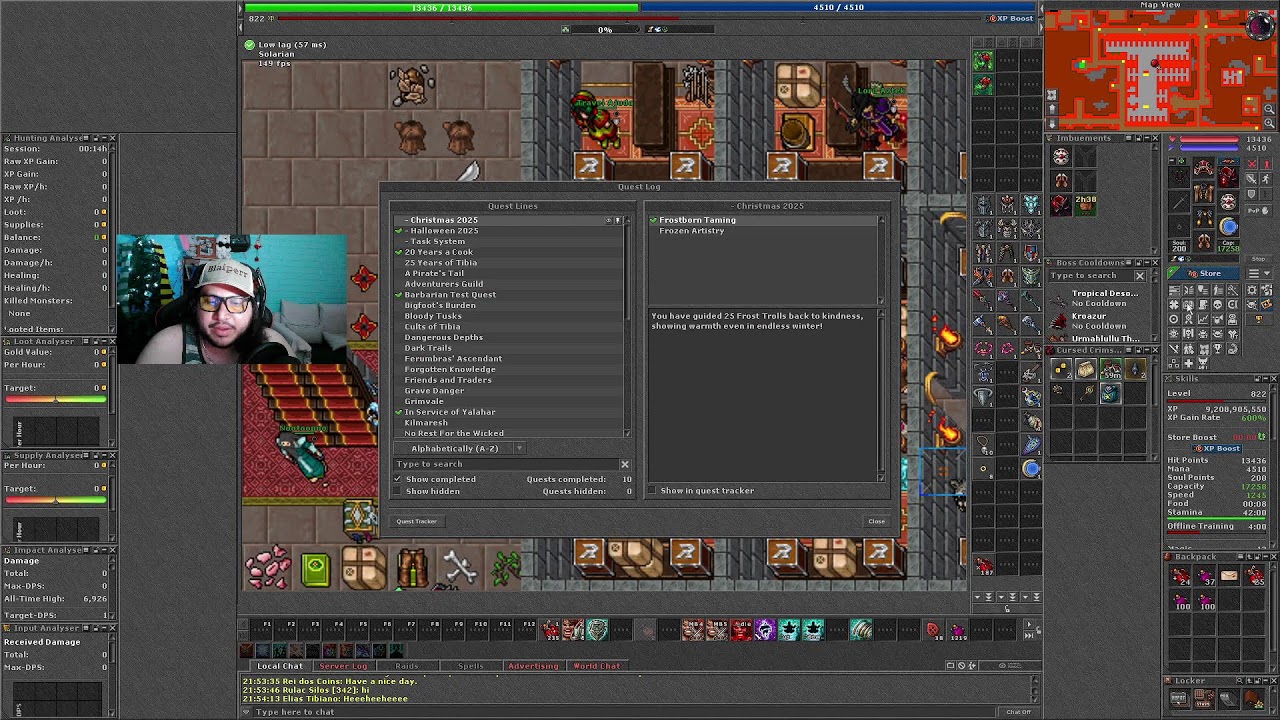
Task: Adjust the Loot Analyser target slider
Action: (56, 400)
